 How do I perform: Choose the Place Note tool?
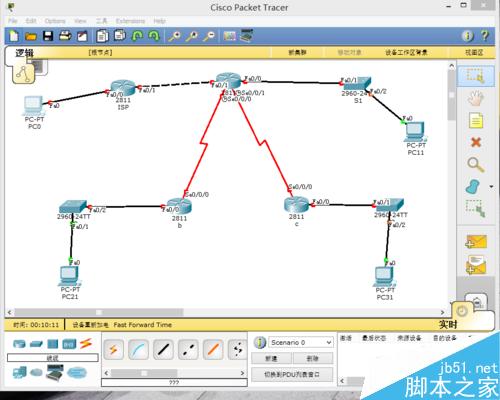[x=476, y=120]
